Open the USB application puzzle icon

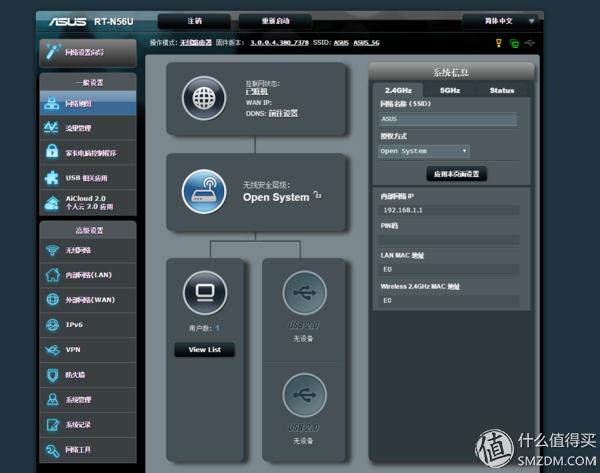click(x=51, y=178)
